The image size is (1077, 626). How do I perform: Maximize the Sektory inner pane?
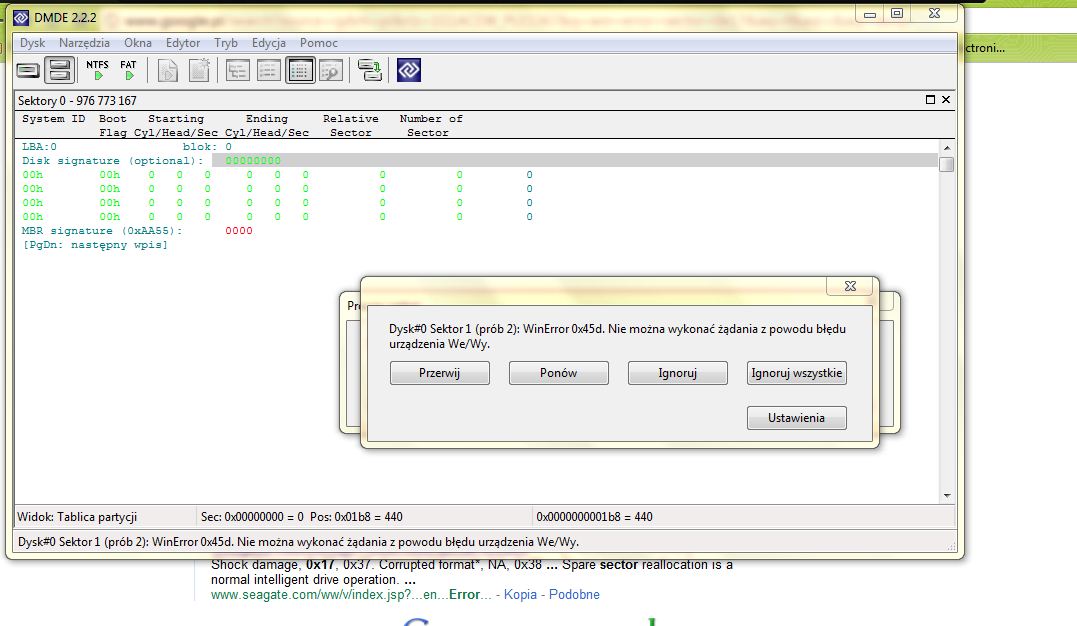click(931, 100)
